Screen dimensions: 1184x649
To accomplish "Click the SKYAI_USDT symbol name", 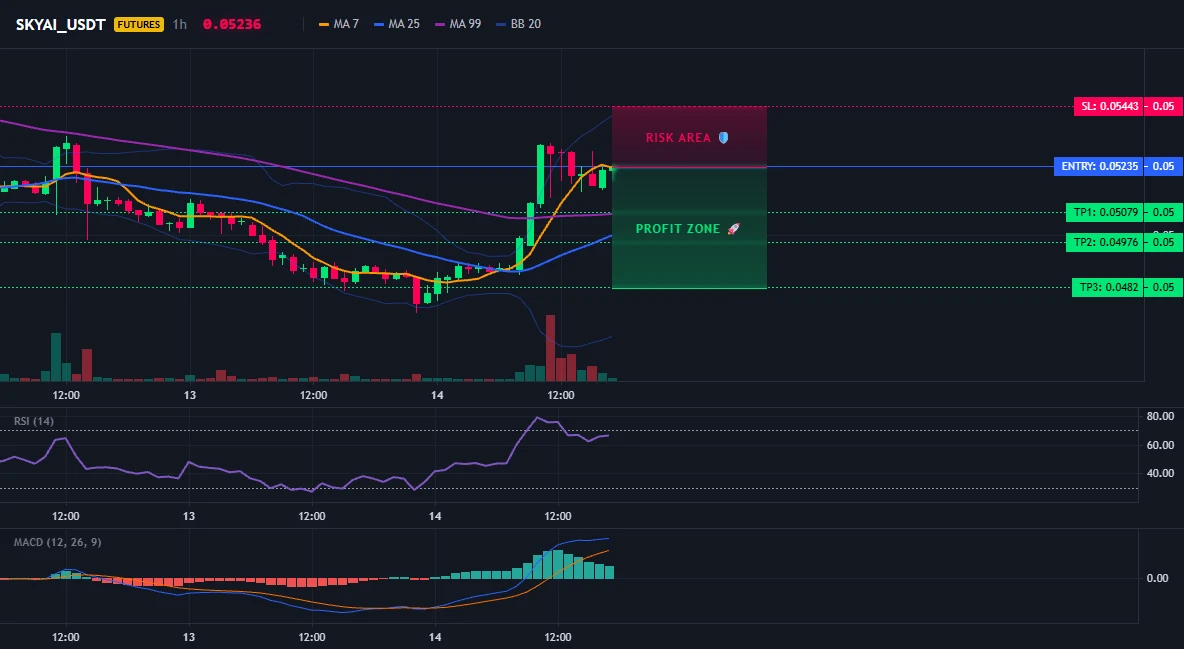I will pos(60,24).
